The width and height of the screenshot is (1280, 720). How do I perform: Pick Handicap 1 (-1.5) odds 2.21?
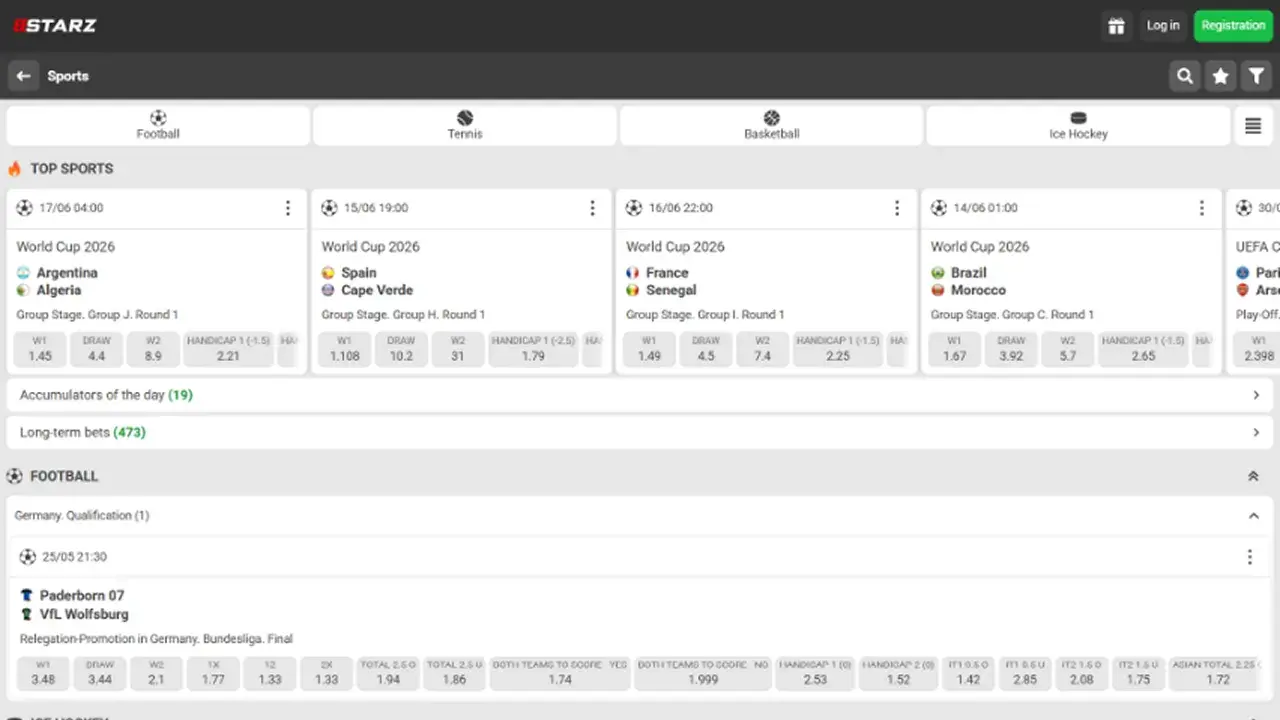tap(228, 349)
